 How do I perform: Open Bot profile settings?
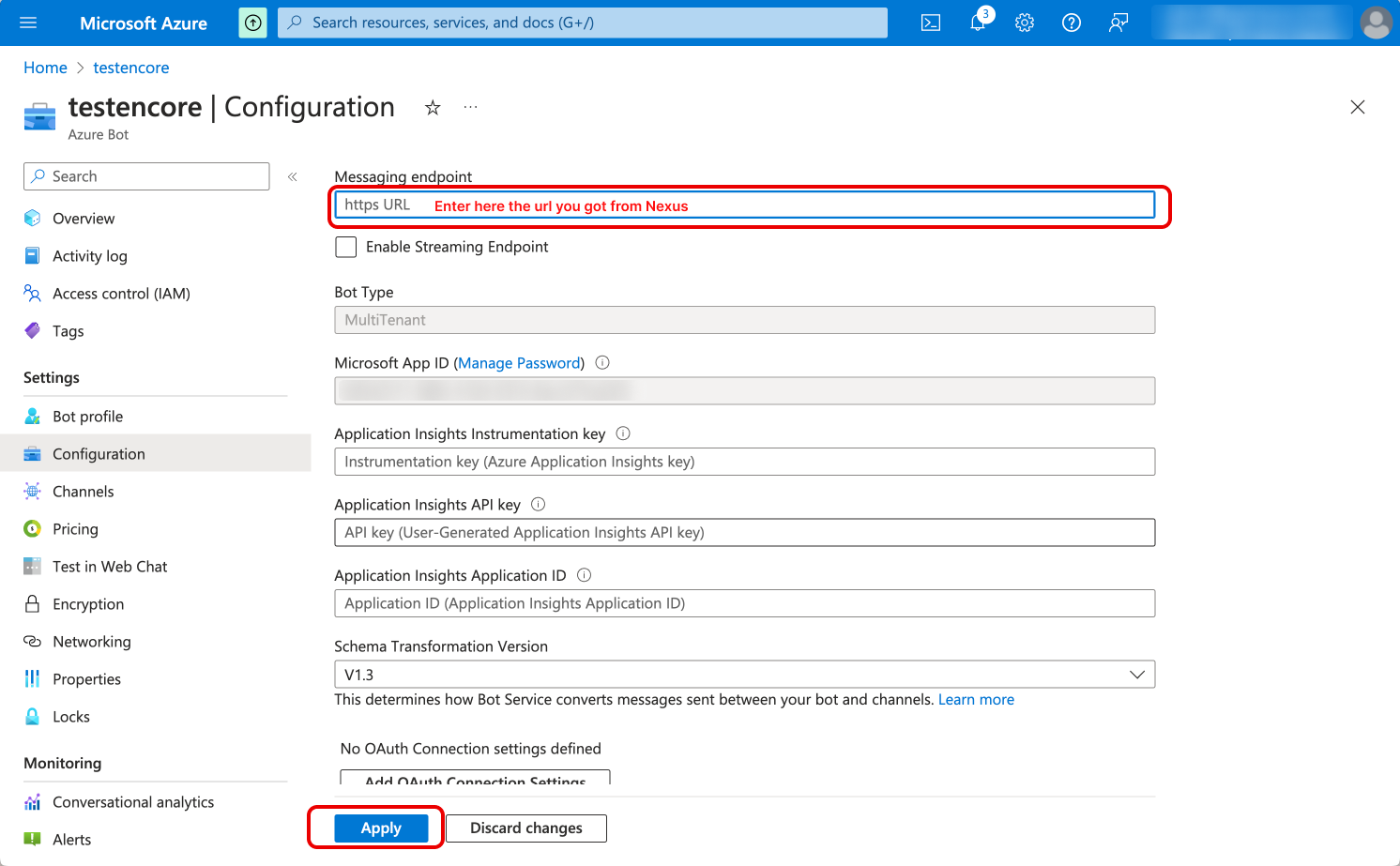coord(88,417)
